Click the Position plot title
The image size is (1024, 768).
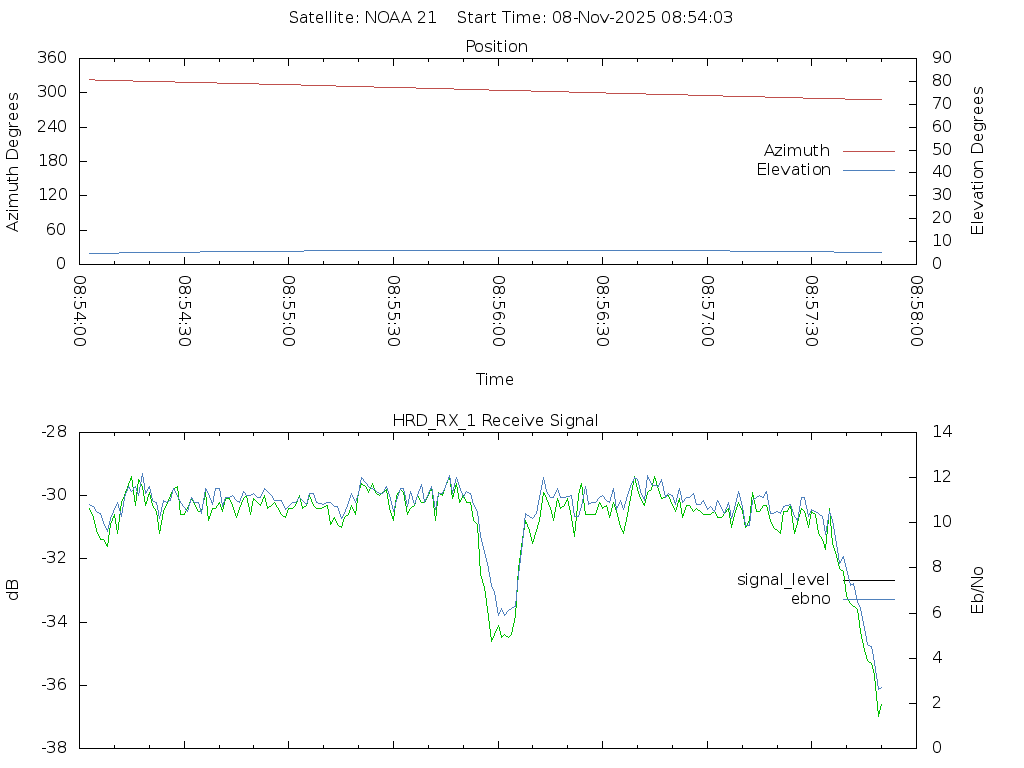(497, 47)
